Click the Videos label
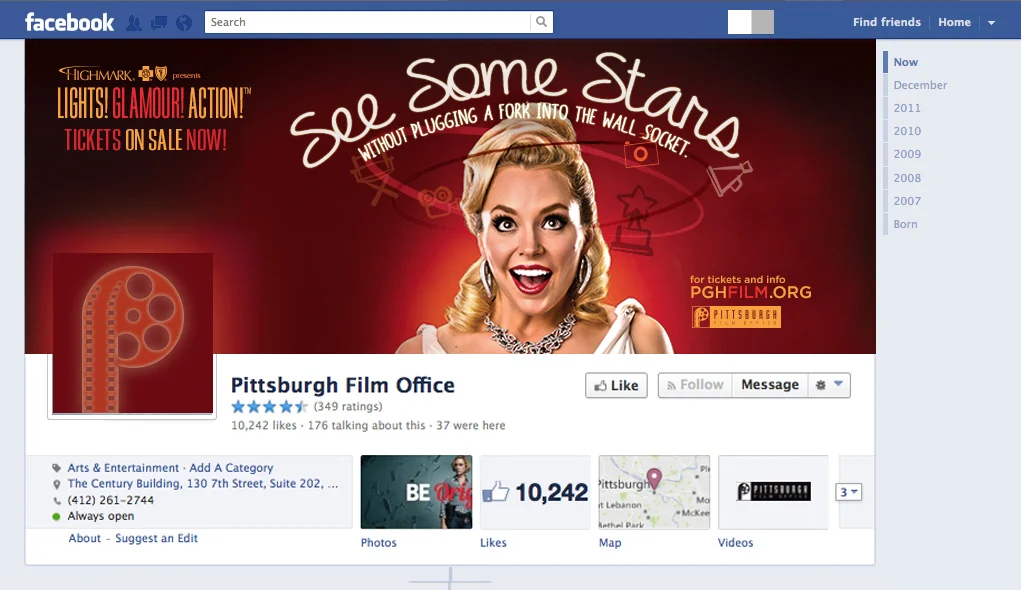 [735, 542]
